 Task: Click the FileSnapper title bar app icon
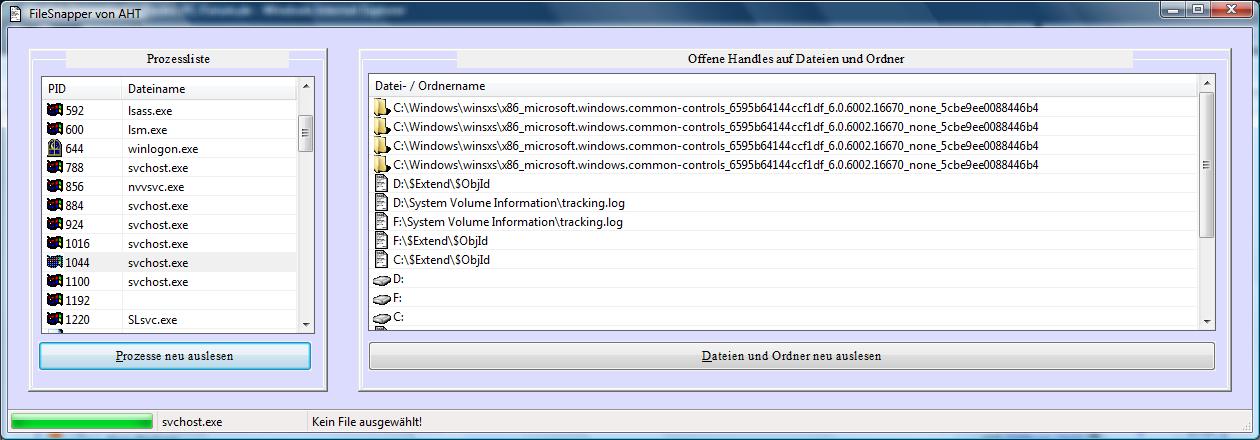coord(15,11)
